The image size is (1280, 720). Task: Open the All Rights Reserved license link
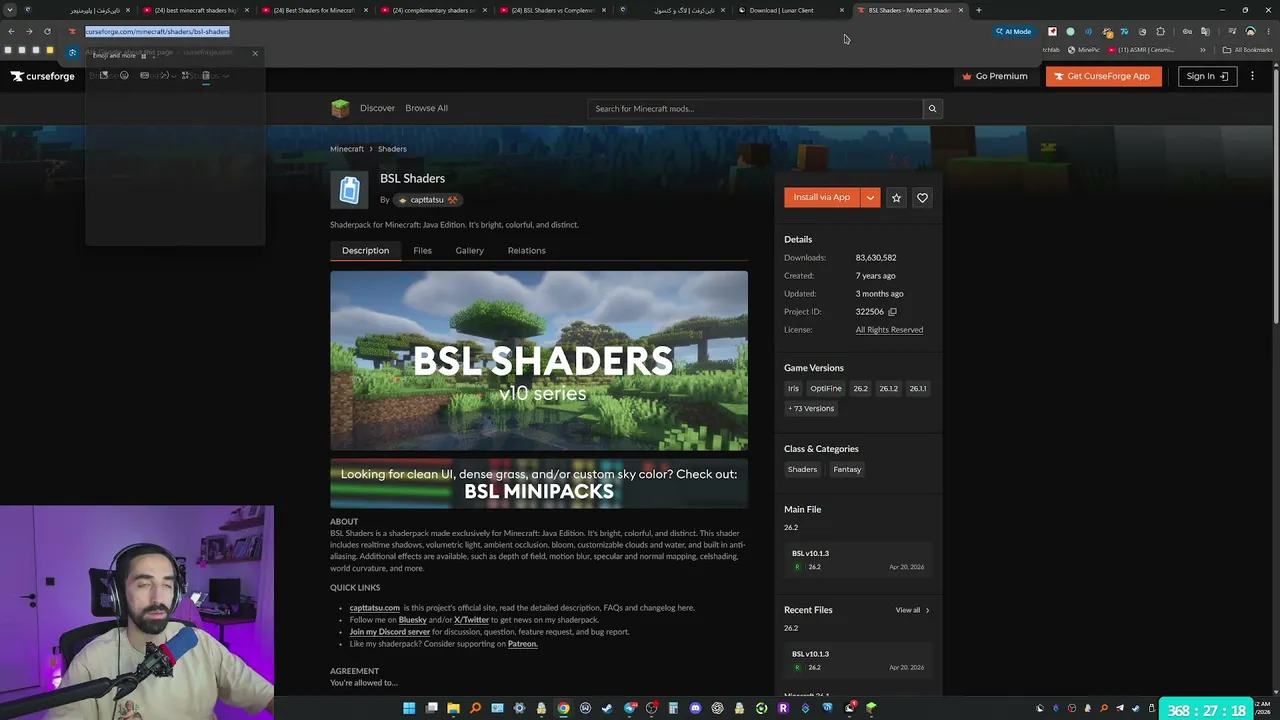pos(889,330)
